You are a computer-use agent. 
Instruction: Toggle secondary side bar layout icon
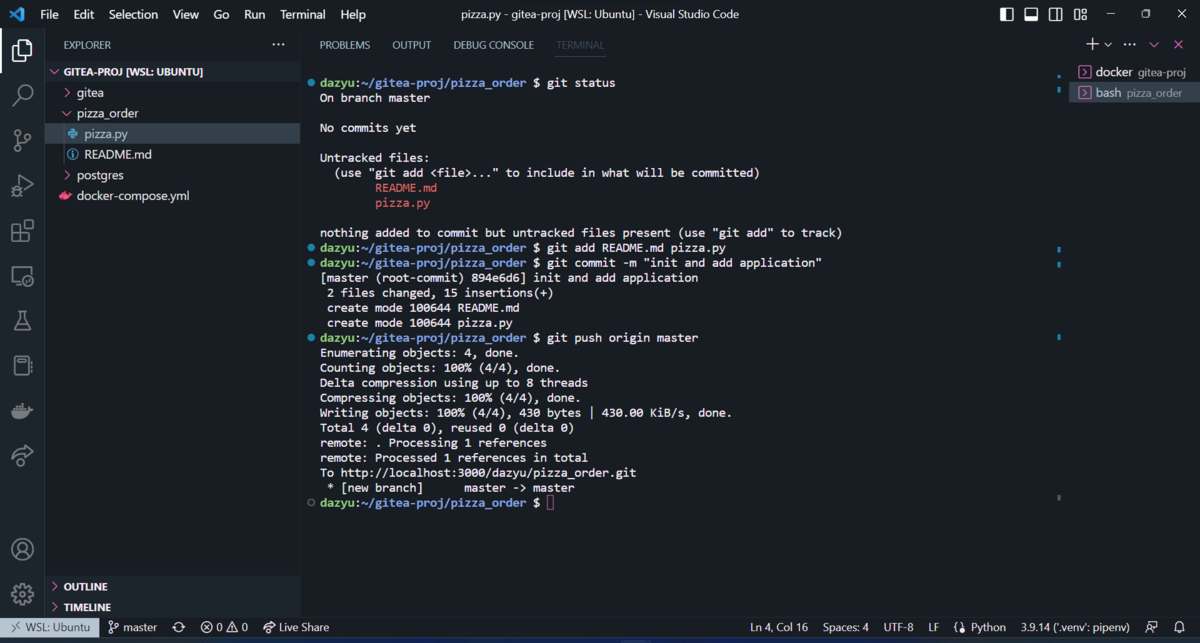tap(1056, 14)
